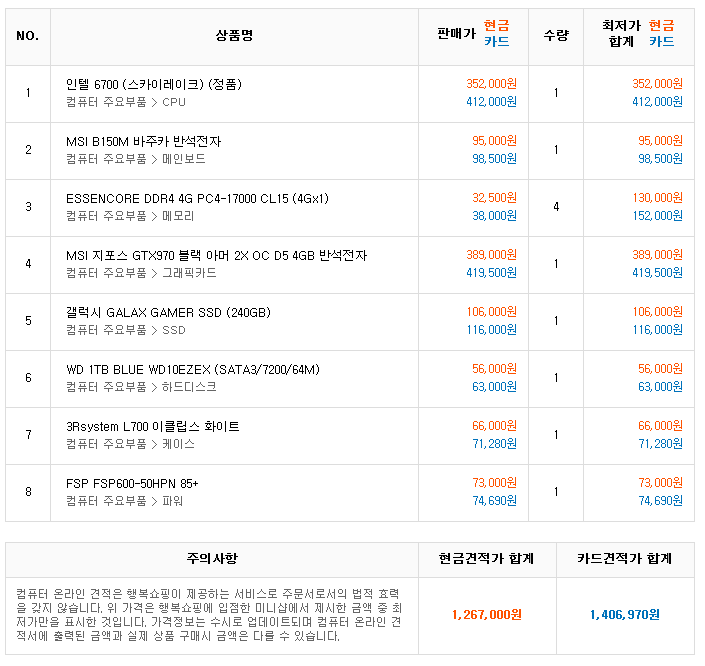This screenshot has height=666, width=705.
Task: Click the 412,000원 card sale price for 인텔 6700
Action: (491, 102)
